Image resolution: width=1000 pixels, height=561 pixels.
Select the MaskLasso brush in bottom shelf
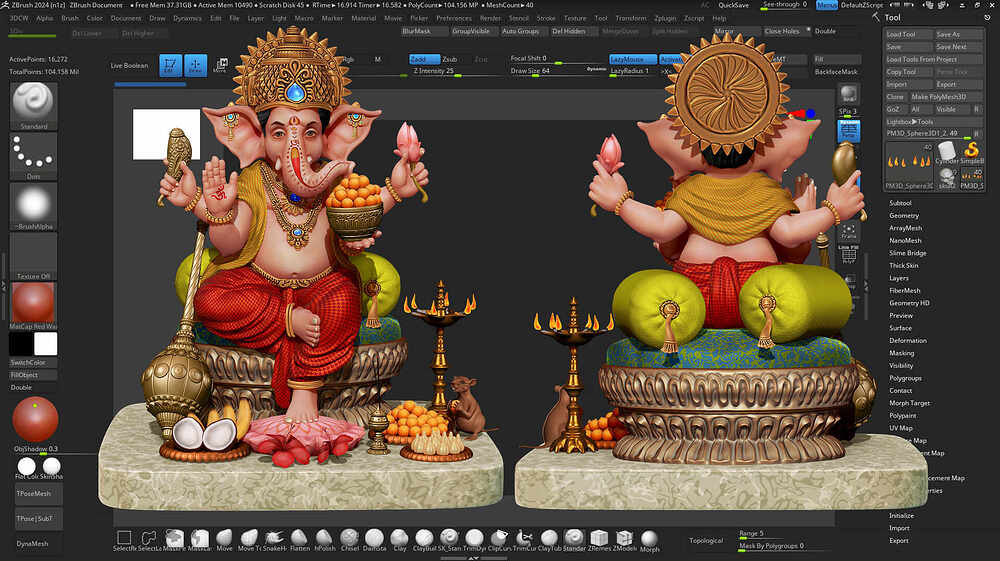[200, 540]
